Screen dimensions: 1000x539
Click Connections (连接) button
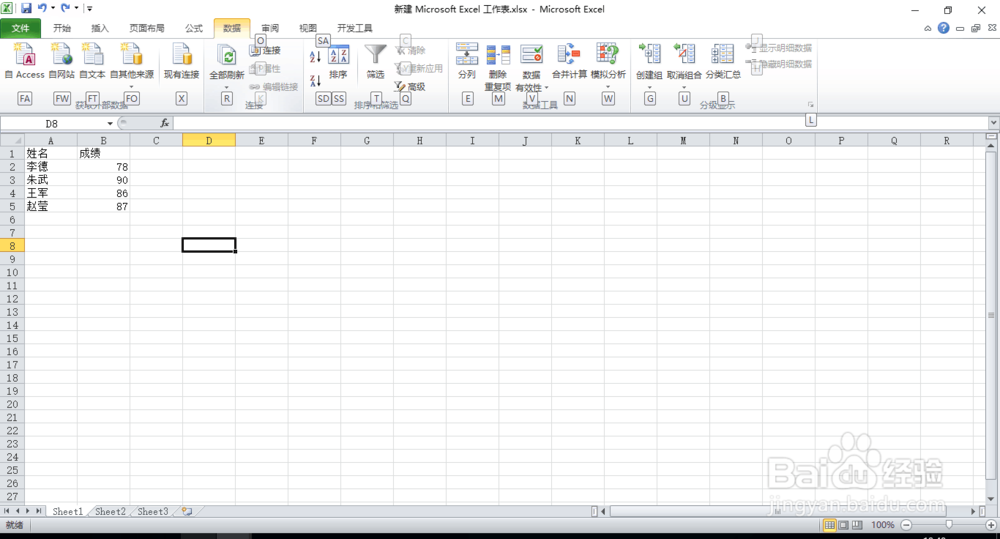267,50
